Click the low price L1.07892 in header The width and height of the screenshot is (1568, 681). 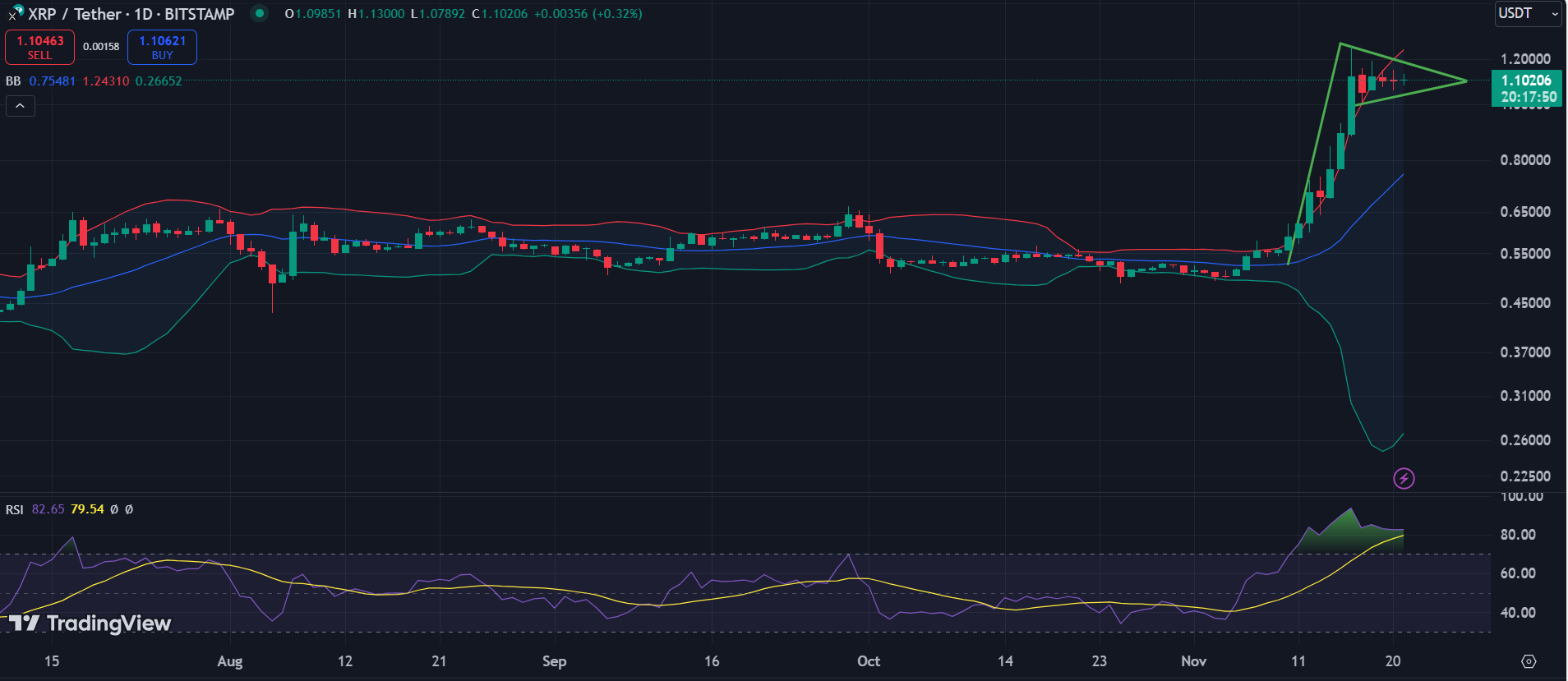coord(438,14)
